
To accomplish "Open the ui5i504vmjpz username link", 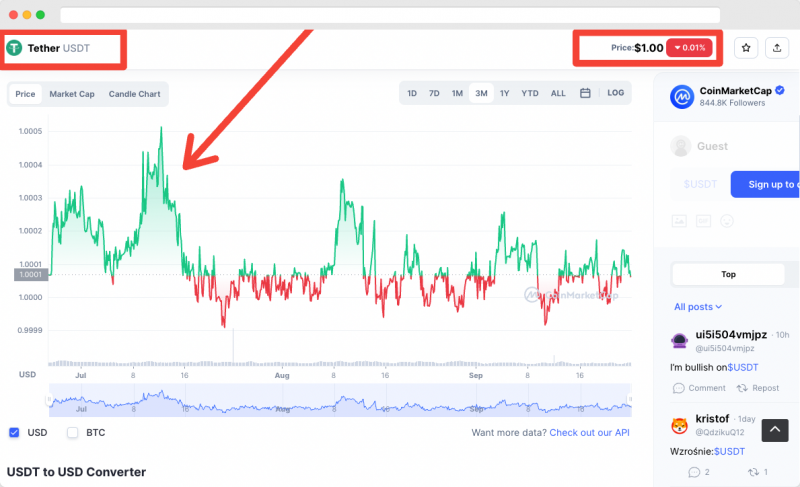I will pyautogui.click(x=731, y=335).
